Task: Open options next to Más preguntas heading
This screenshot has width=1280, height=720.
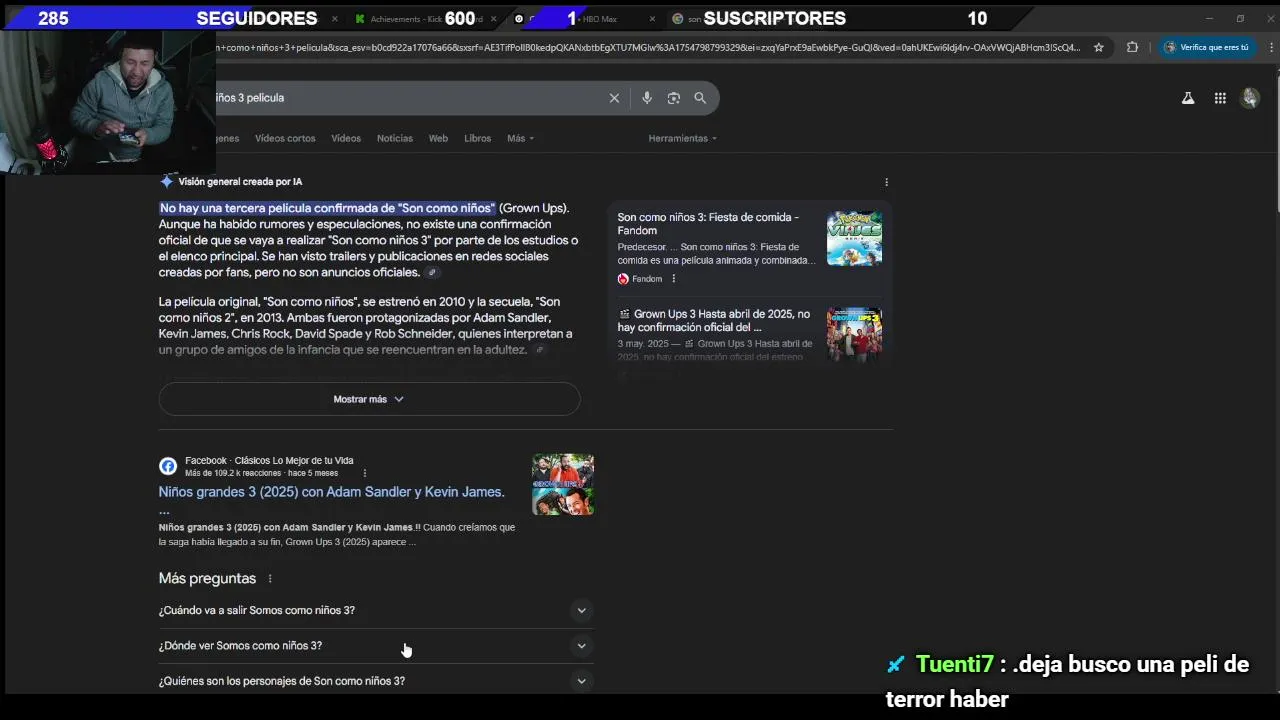Action: pyautogui.click(x=270, y=579)
